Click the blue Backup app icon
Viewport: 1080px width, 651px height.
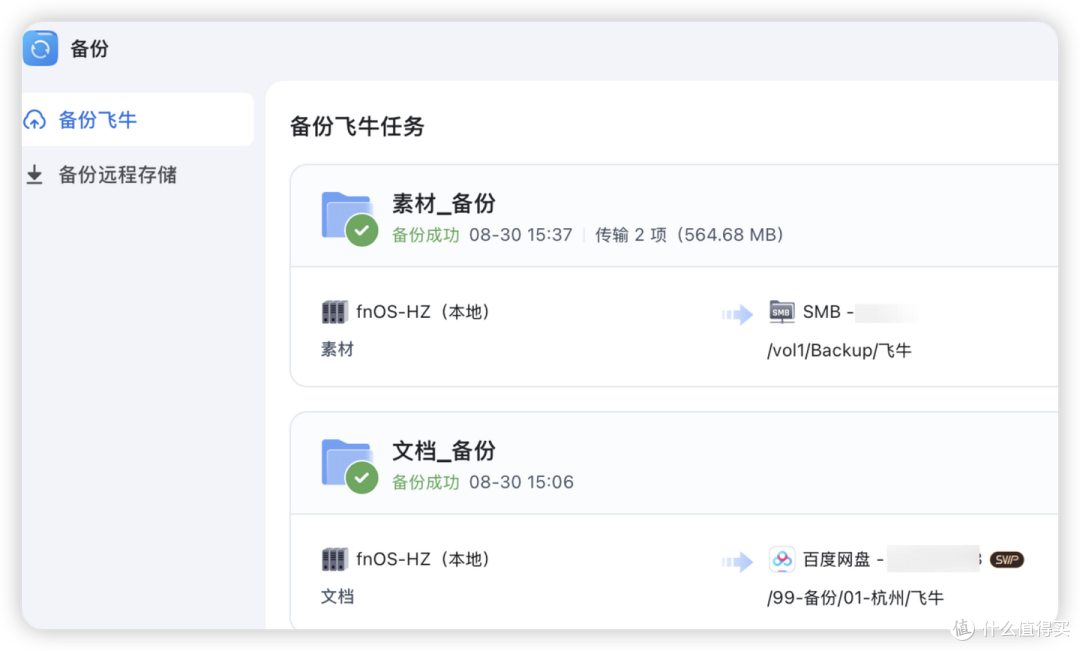(40, 48)
